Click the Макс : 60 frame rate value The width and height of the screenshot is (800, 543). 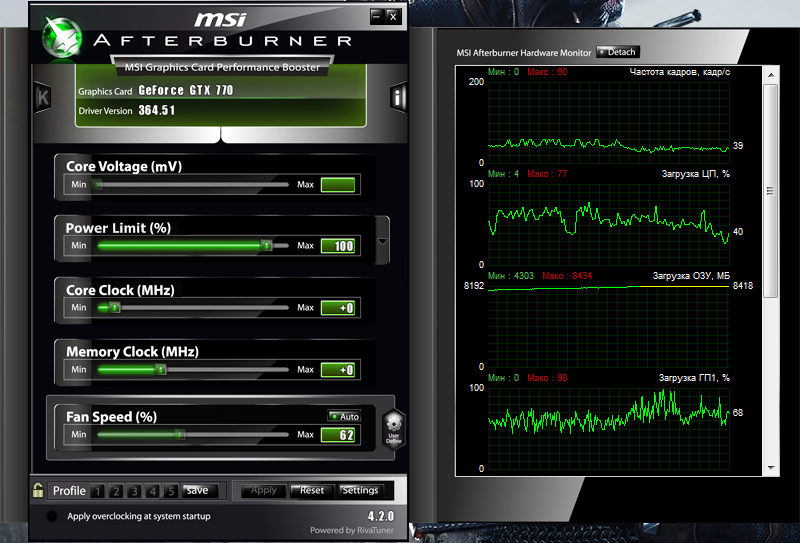pyautogui.click(x=547, y=71)
